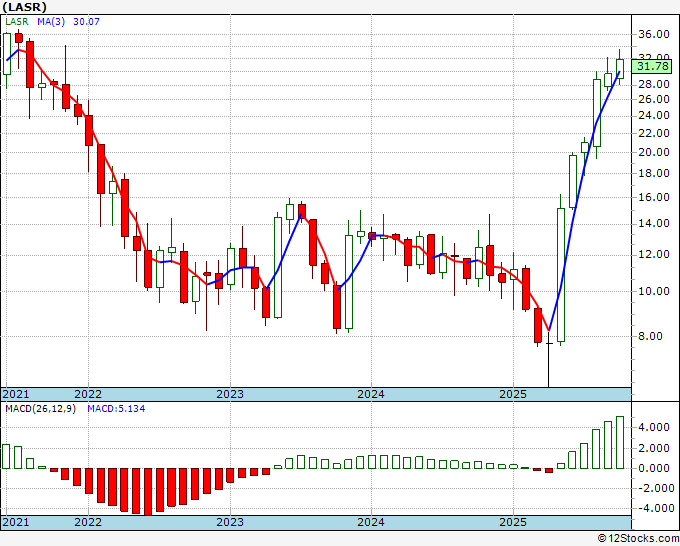Image resolution: width=680 pixels, height=546 pixels.
Task: Click the 20.00 price axis label
Action: (654, 152)
